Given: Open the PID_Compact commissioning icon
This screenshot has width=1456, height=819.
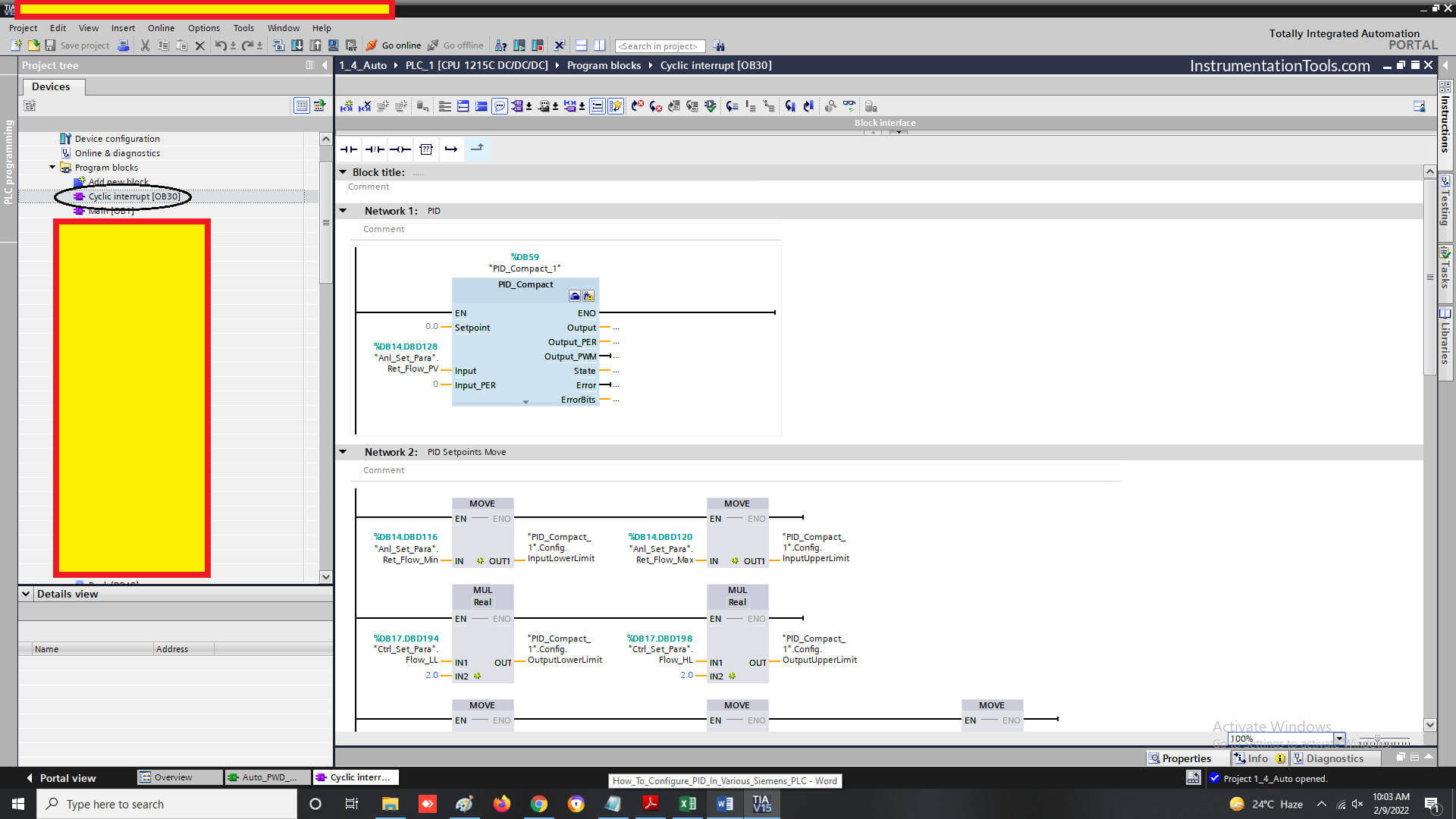Looking at the screenshot, I should 589,296.
